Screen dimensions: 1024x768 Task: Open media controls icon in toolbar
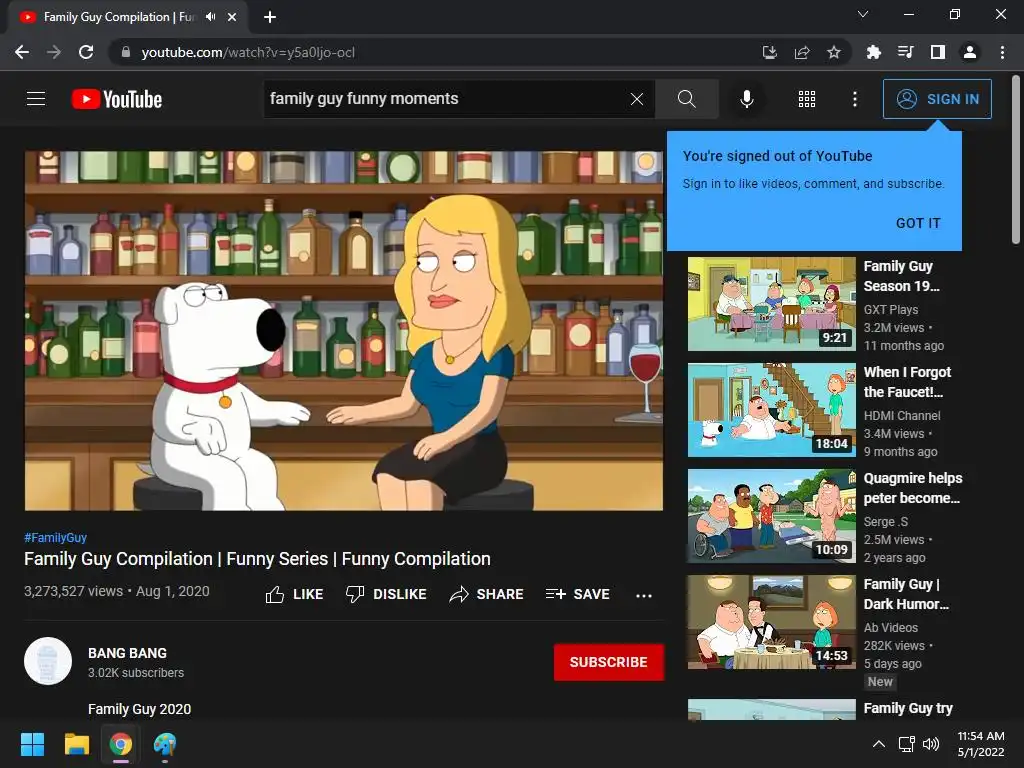tap(905, 52)
